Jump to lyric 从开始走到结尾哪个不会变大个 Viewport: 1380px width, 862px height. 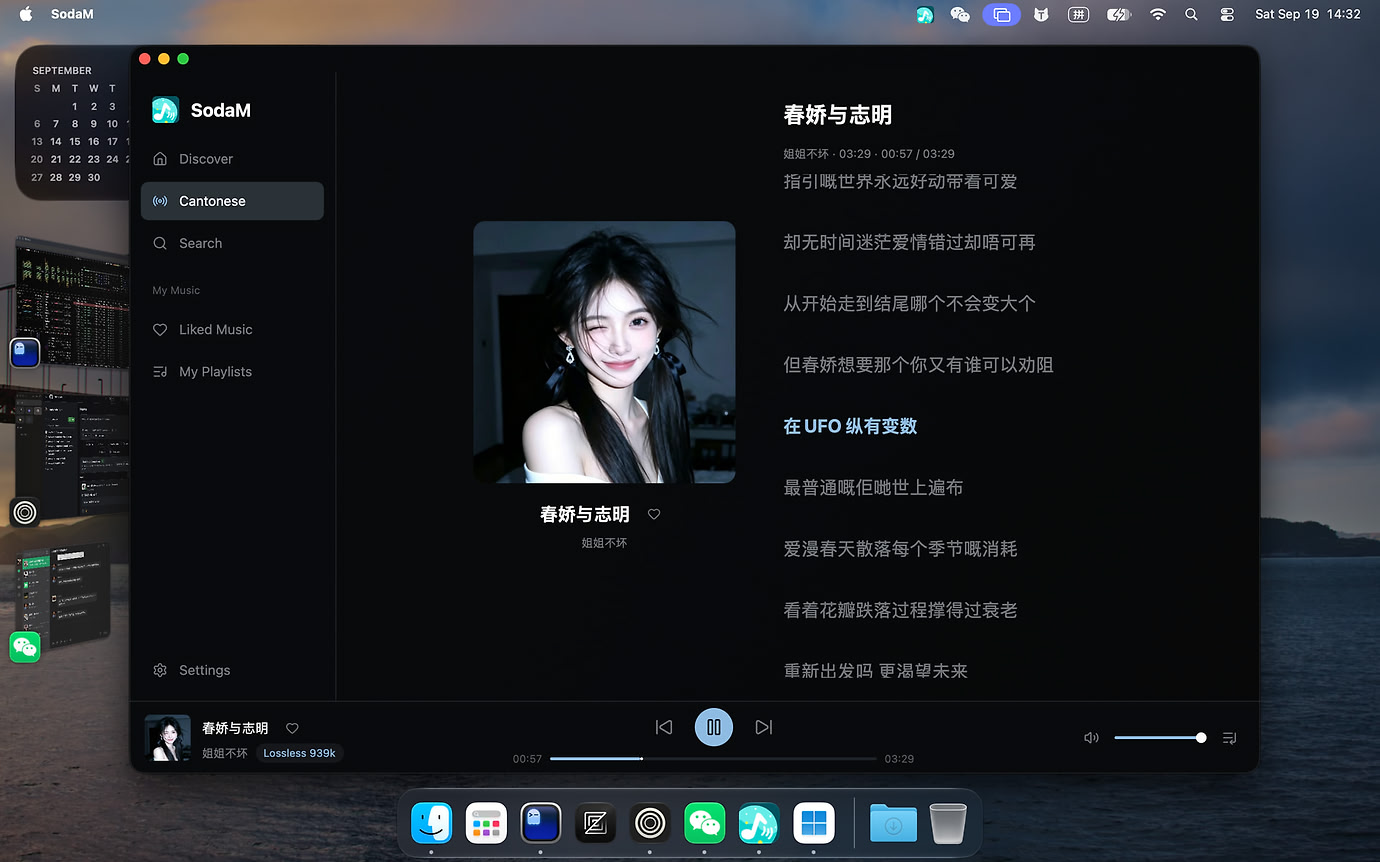coord(909,304)
